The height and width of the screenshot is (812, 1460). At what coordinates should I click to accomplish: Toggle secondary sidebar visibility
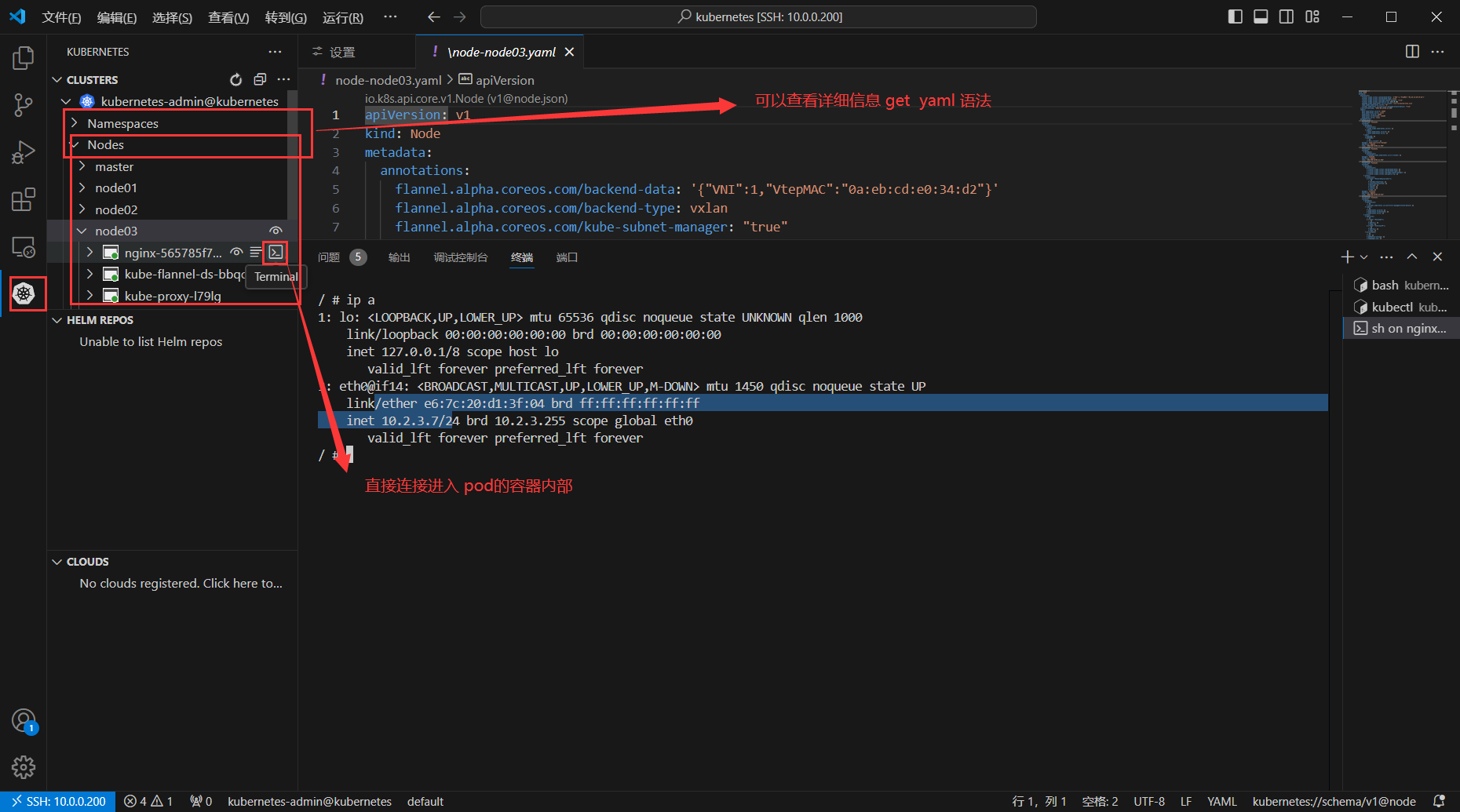coord(1287,16)
